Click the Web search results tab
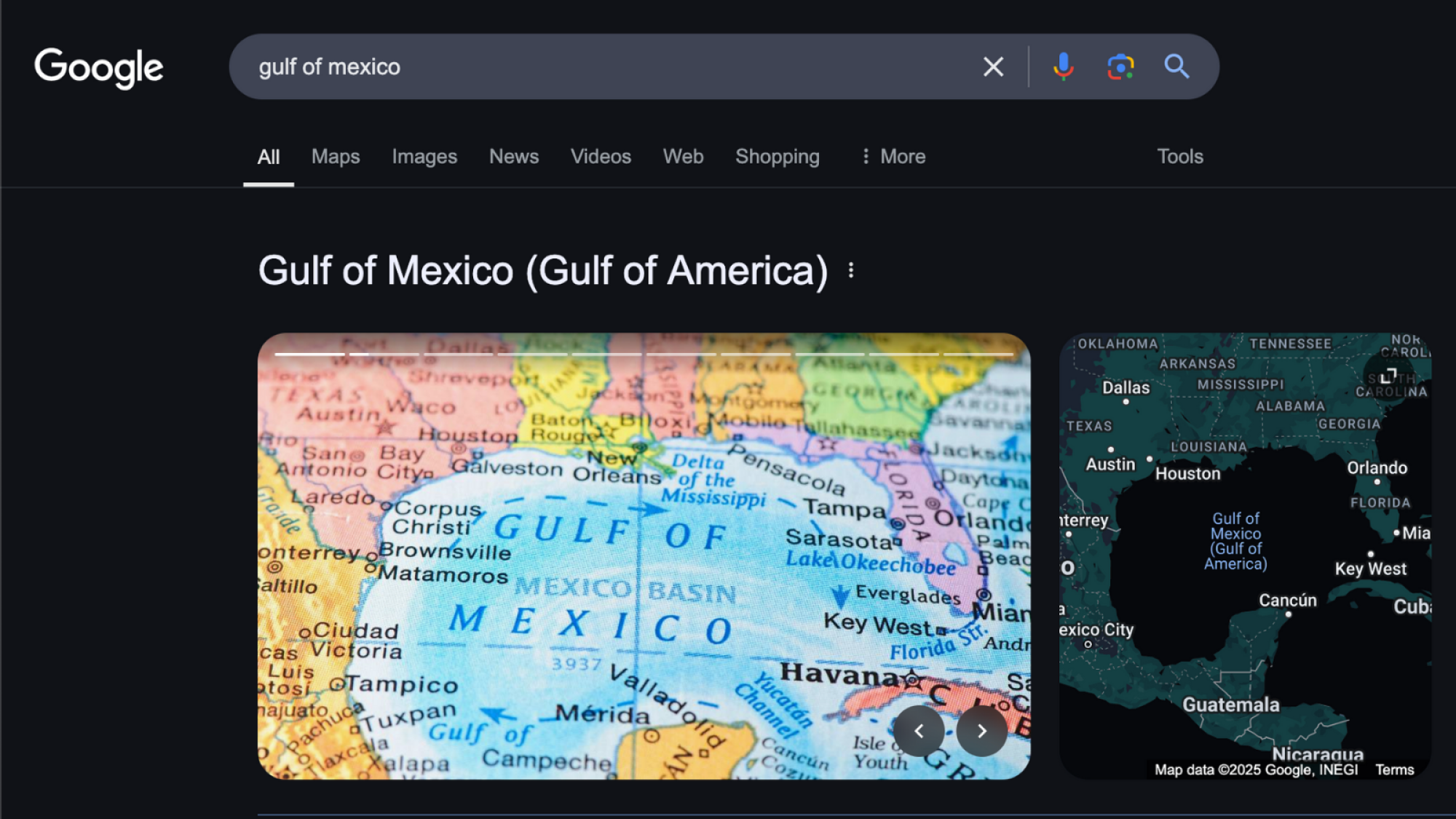Viewport: 1456px width, 819px height. pyautogui.click(x=683, y=156)
